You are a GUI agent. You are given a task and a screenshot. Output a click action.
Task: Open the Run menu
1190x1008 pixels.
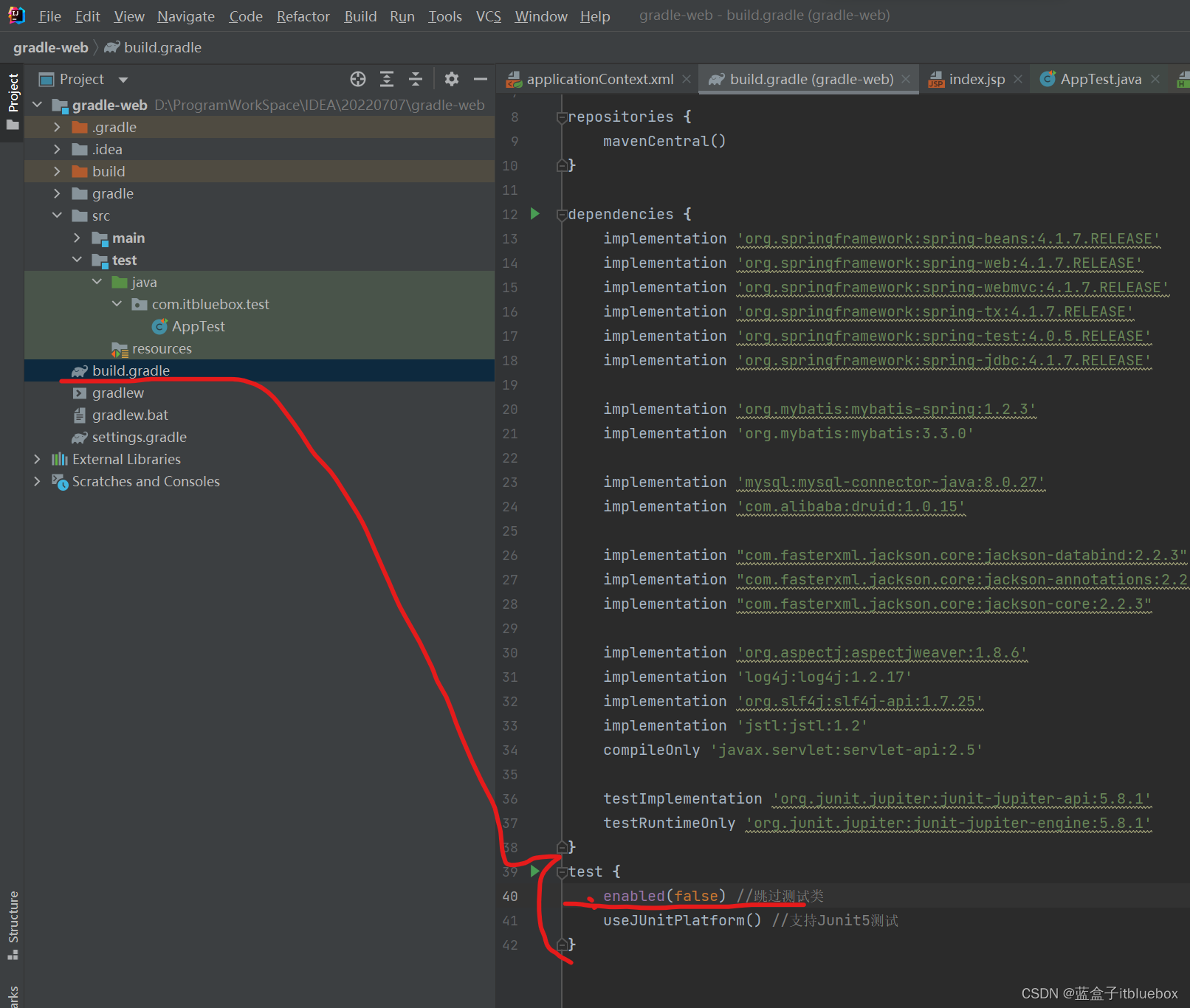pos(402,16)
